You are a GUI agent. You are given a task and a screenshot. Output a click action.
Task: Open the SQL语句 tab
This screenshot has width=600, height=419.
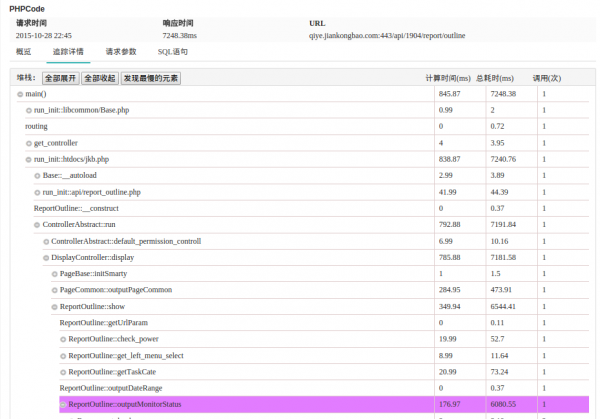point(172,51)
